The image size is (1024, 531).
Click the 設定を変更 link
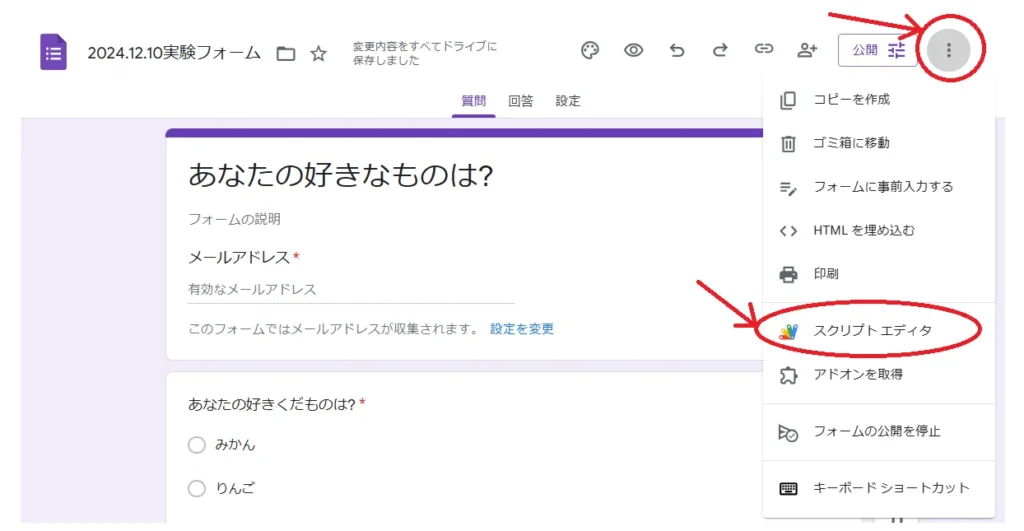[521, 329]
